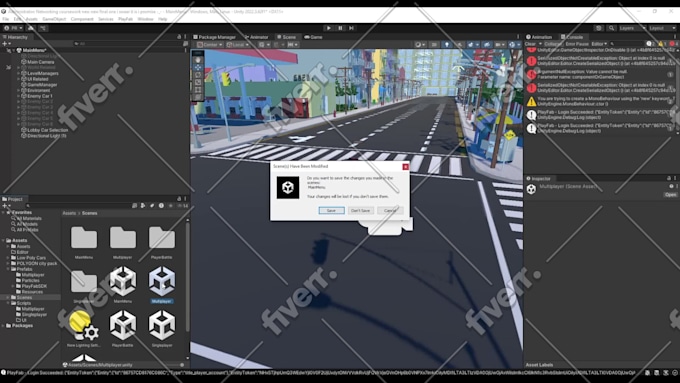
Task: Open the Editor dropdown in Console toolbar
Action: (x=599, y=44)
